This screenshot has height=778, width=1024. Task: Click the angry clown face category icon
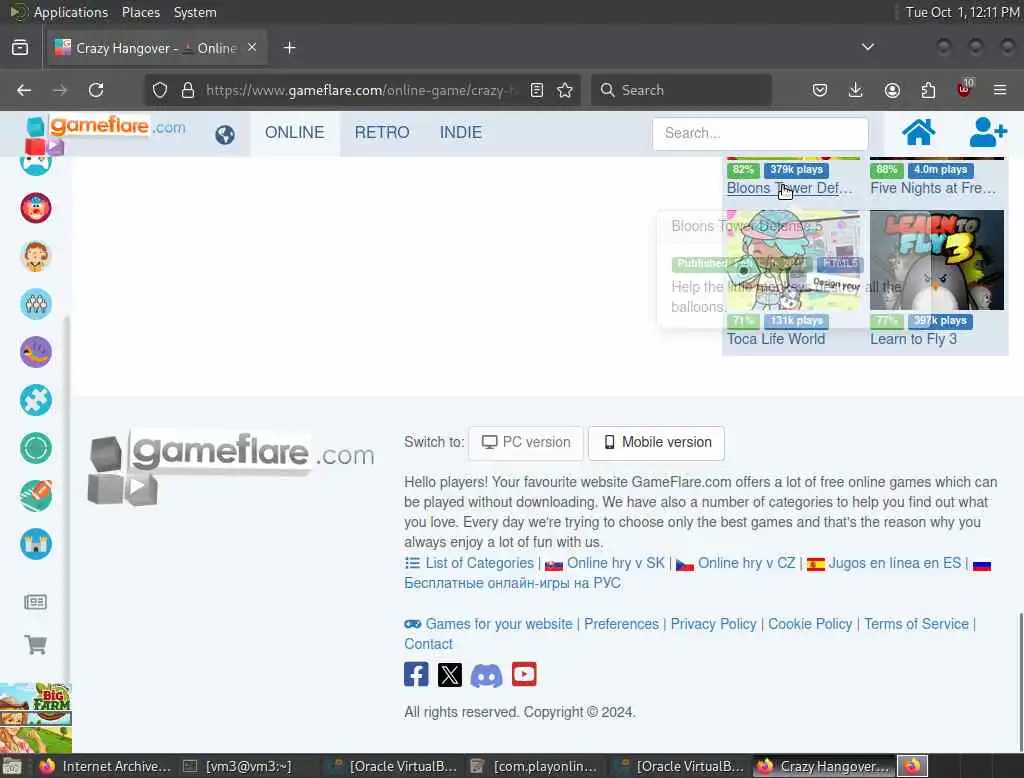pyautogui.click(x=36, y=208)
